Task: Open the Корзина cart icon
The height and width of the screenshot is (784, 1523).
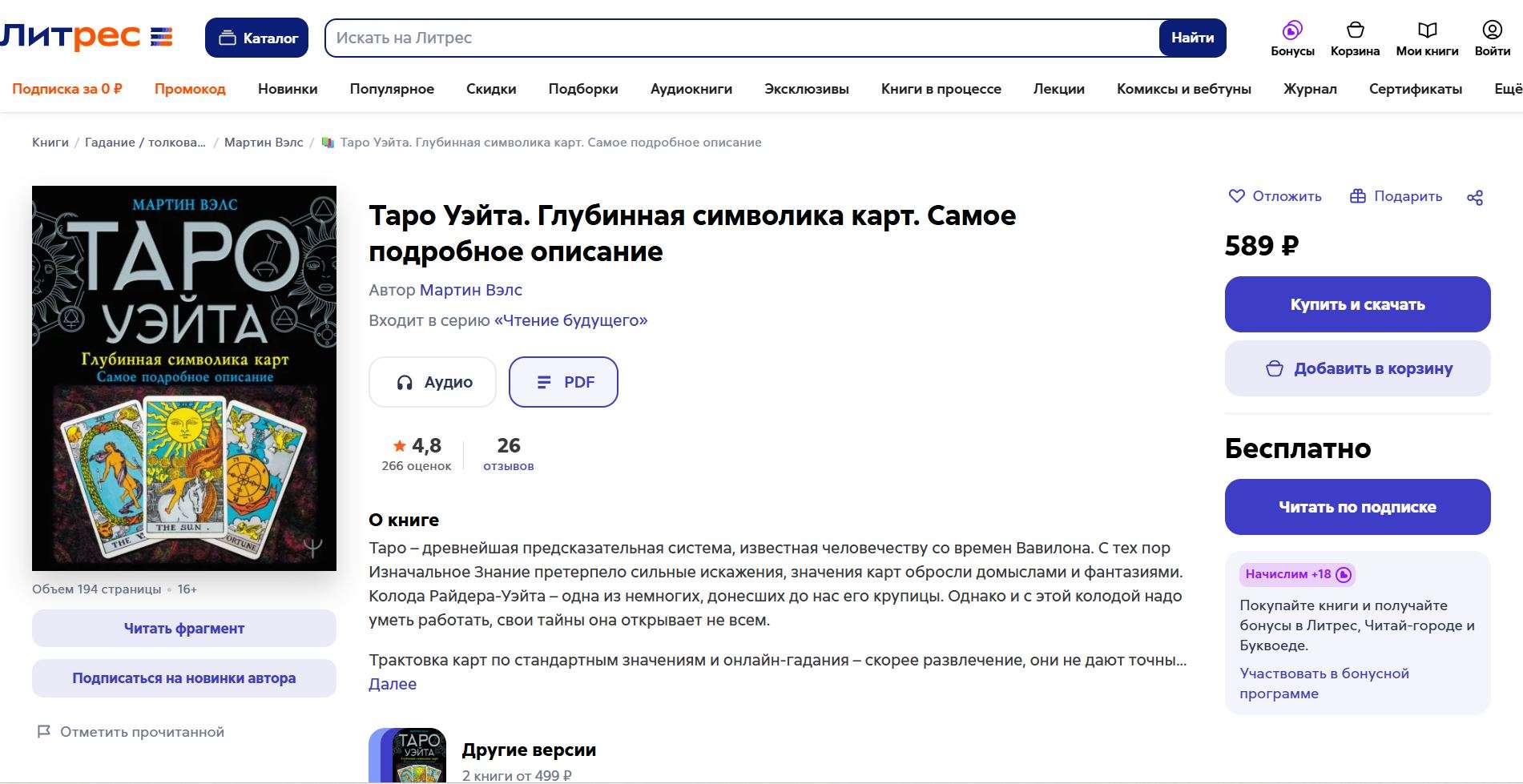Action: (1355, 30)
